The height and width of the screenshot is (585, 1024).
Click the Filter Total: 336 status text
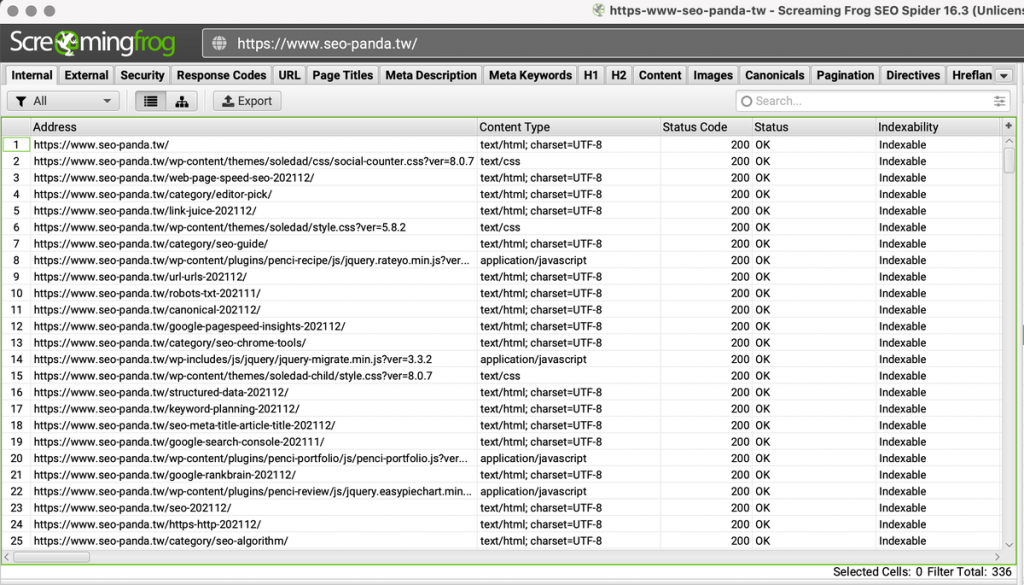click(969, 572)
